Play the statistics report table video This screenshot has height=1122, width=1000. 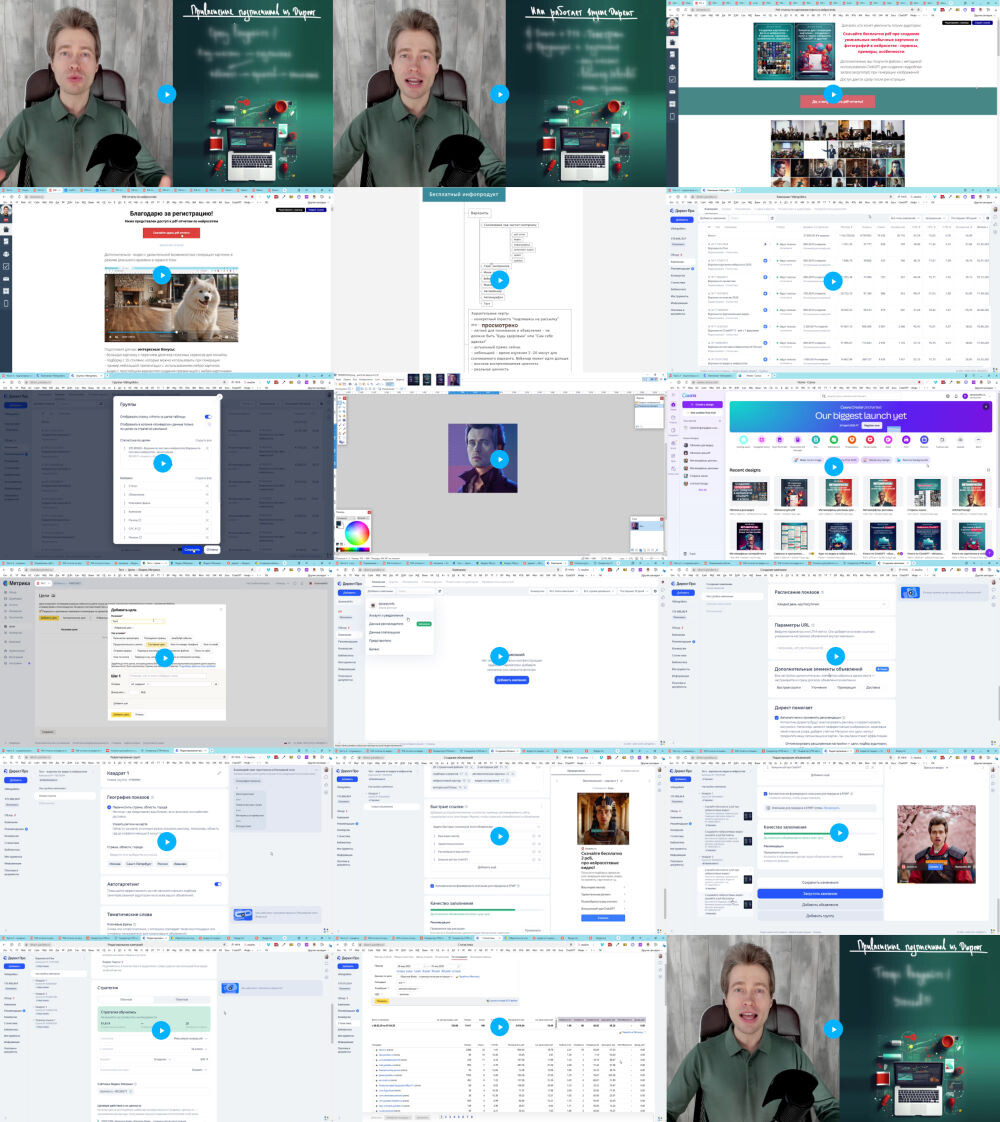pyautogui.click(x=499, y=1027)
